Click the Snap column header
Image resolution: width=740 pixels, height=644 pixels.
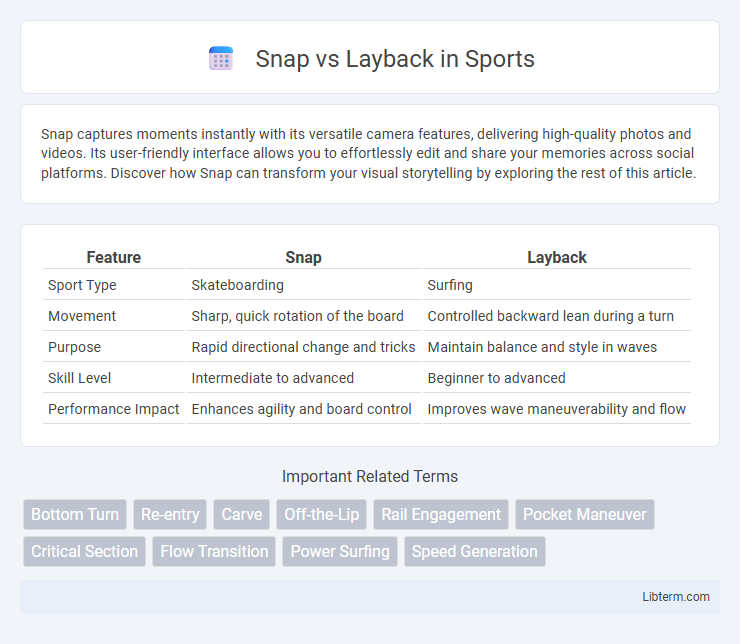coord(303,257)
